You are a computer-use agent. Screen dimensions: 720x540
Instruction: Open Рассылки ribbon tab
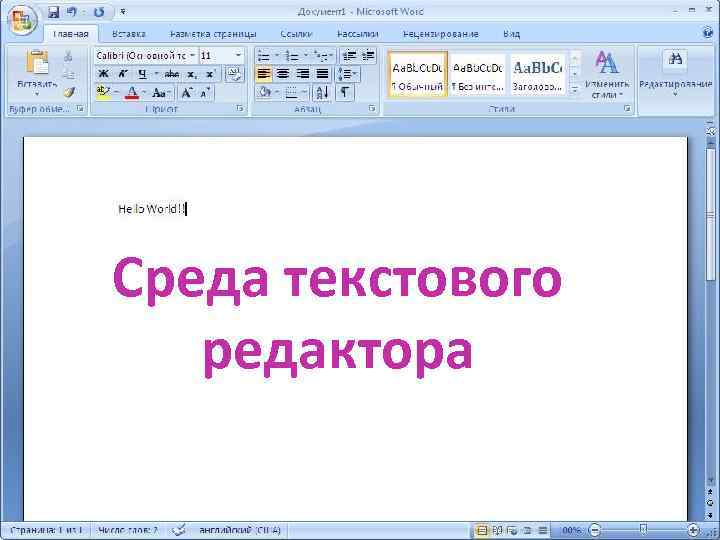tap(357, 34)
